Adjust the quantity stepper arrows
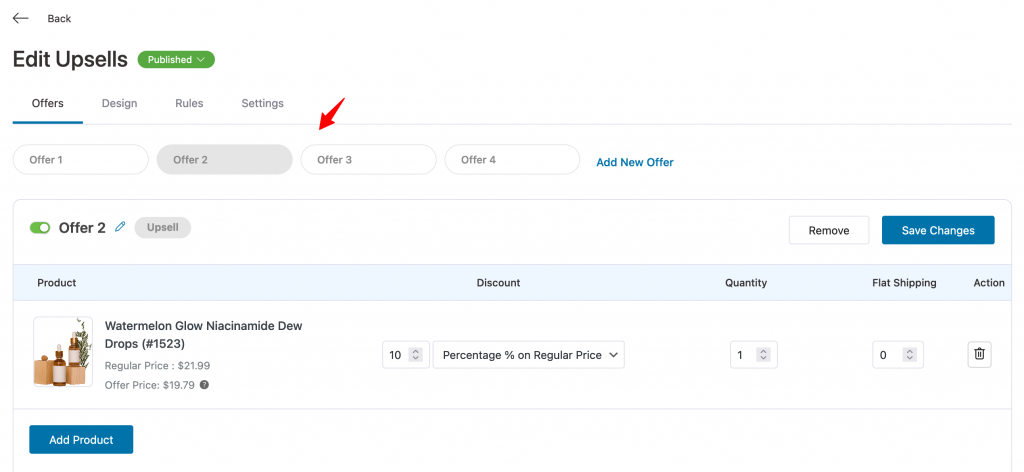The width and height of the screenshot is (1024, 472). pyautogui.click(x=763, y=354)
